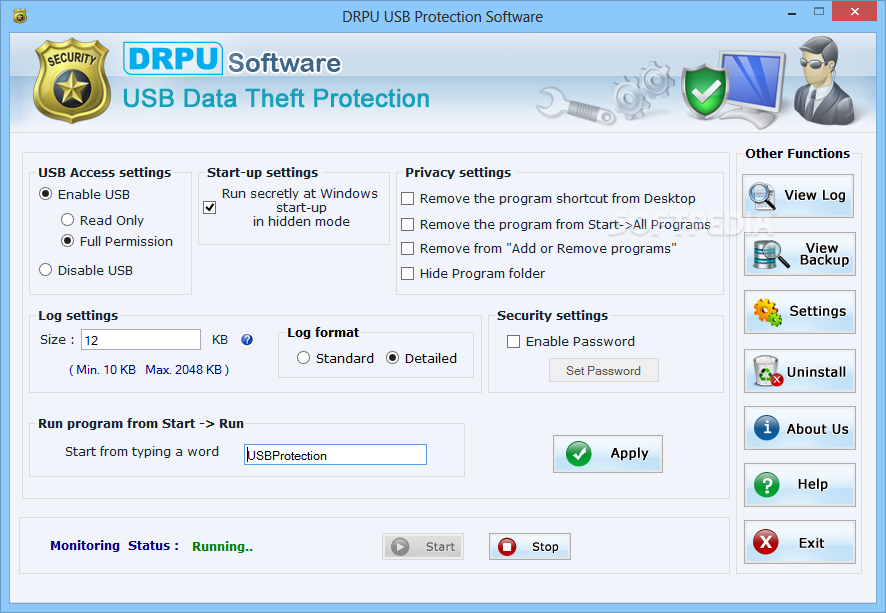Click the Start monitoring button
Screen dimensions: 886x613
[x=423, y=546]
